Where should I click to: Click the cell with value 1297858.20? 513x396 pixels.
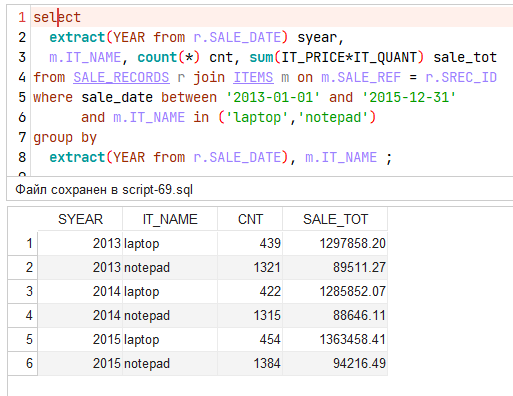click(x=335, y=243)
